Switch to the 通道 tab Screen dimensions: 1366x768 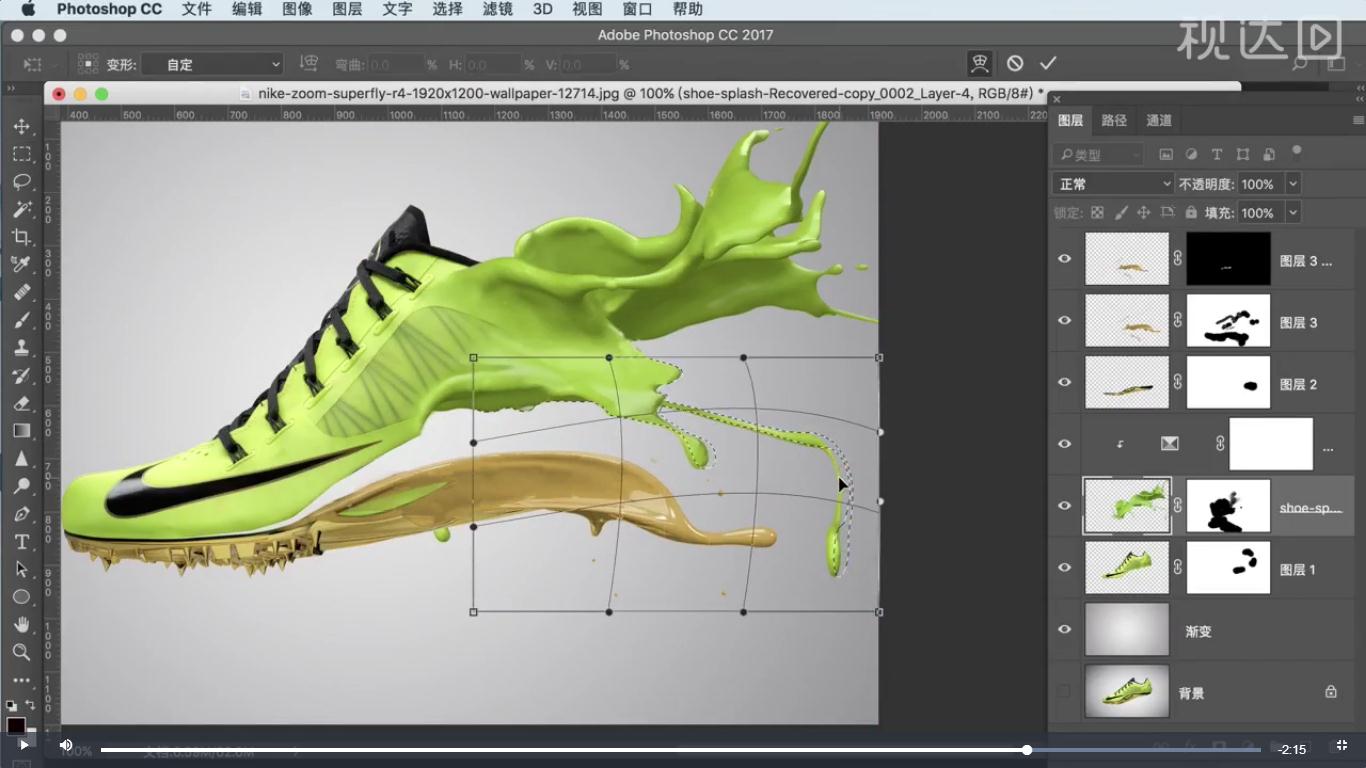(1159, 120)
